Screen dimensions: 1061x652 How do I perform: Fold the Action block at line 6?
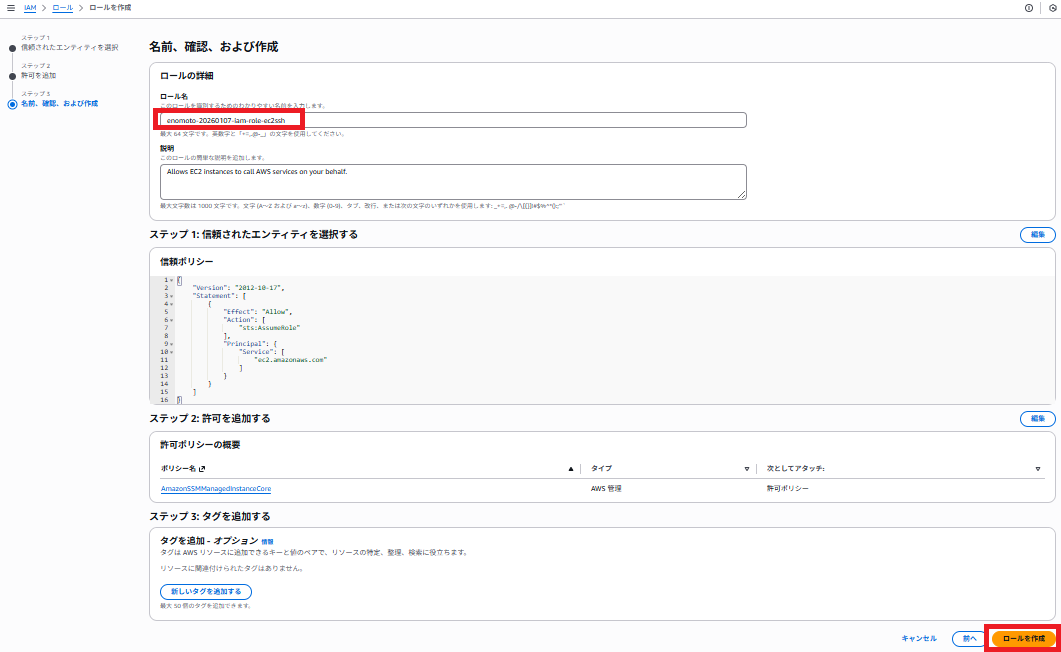[x=172, y=320]
